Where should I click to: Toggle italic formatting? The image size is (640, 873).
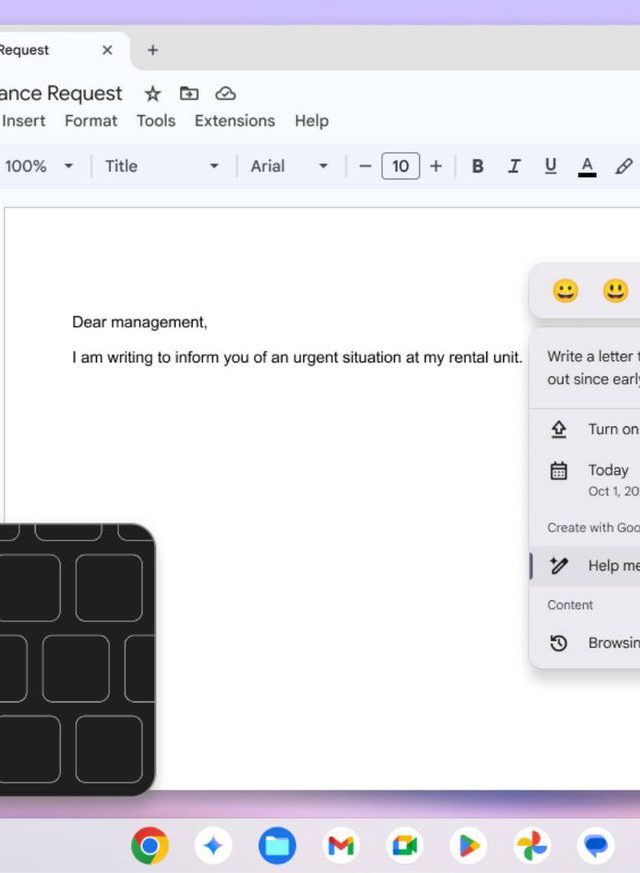pyautogui.click(x=513, y=166)
